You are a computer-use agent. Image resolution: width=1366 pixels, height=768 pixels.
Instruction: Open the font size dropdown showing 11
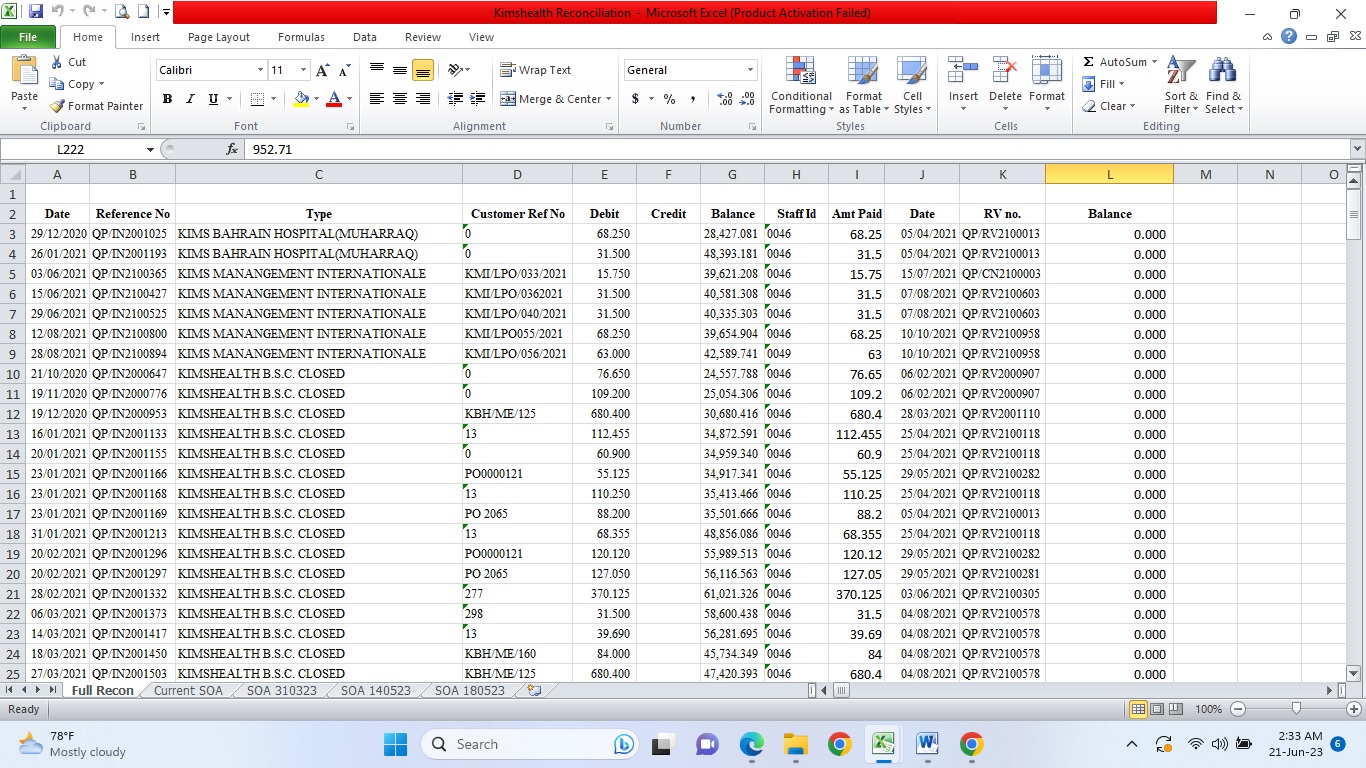coord(303,70)
